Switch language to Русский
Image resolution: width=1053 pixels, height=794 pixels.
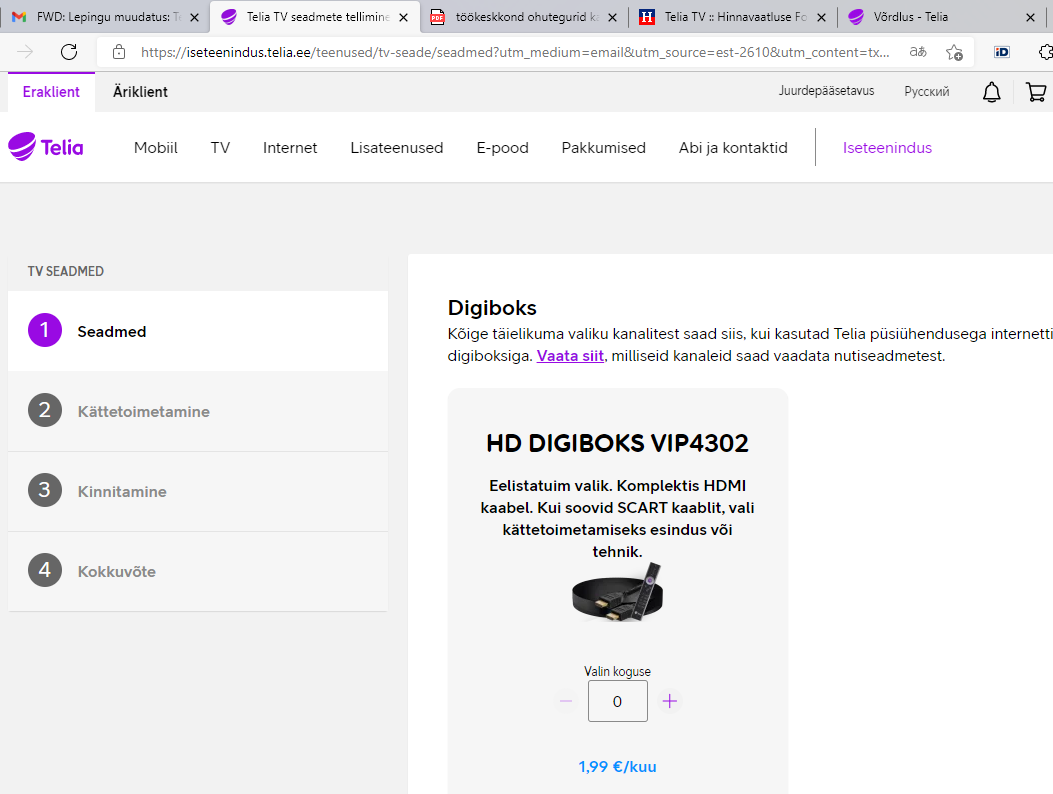927,91
